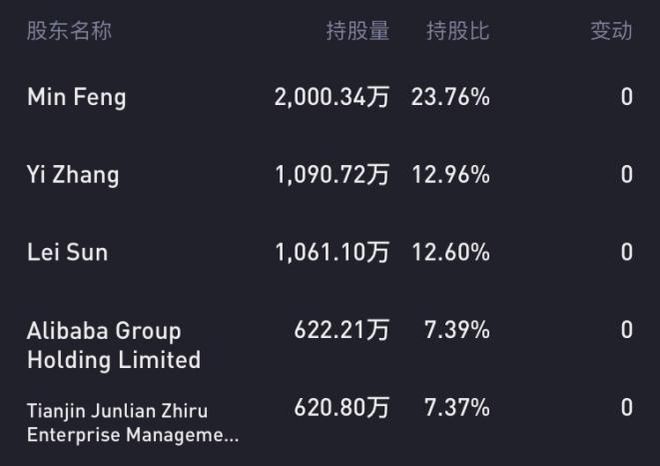Click the 变动 column header
The image size is (660, 466).
[x=612, y=31]
